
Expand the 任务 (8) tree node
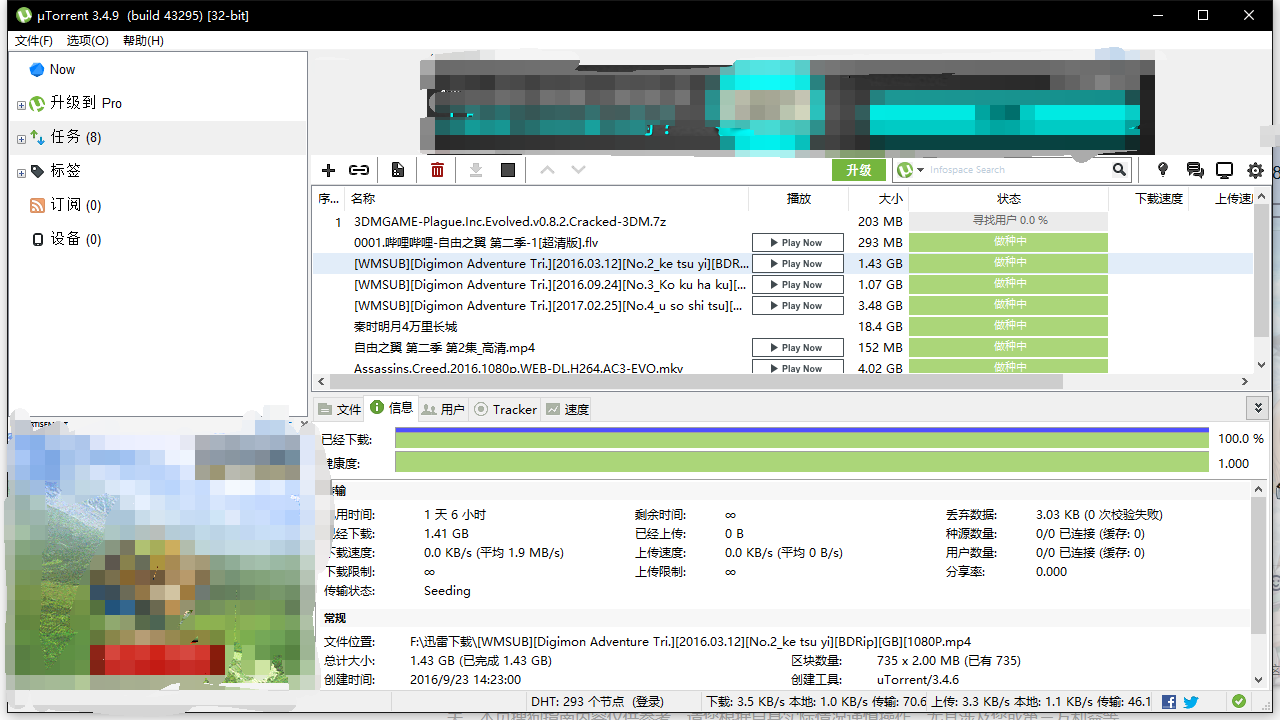coord(21,139)
